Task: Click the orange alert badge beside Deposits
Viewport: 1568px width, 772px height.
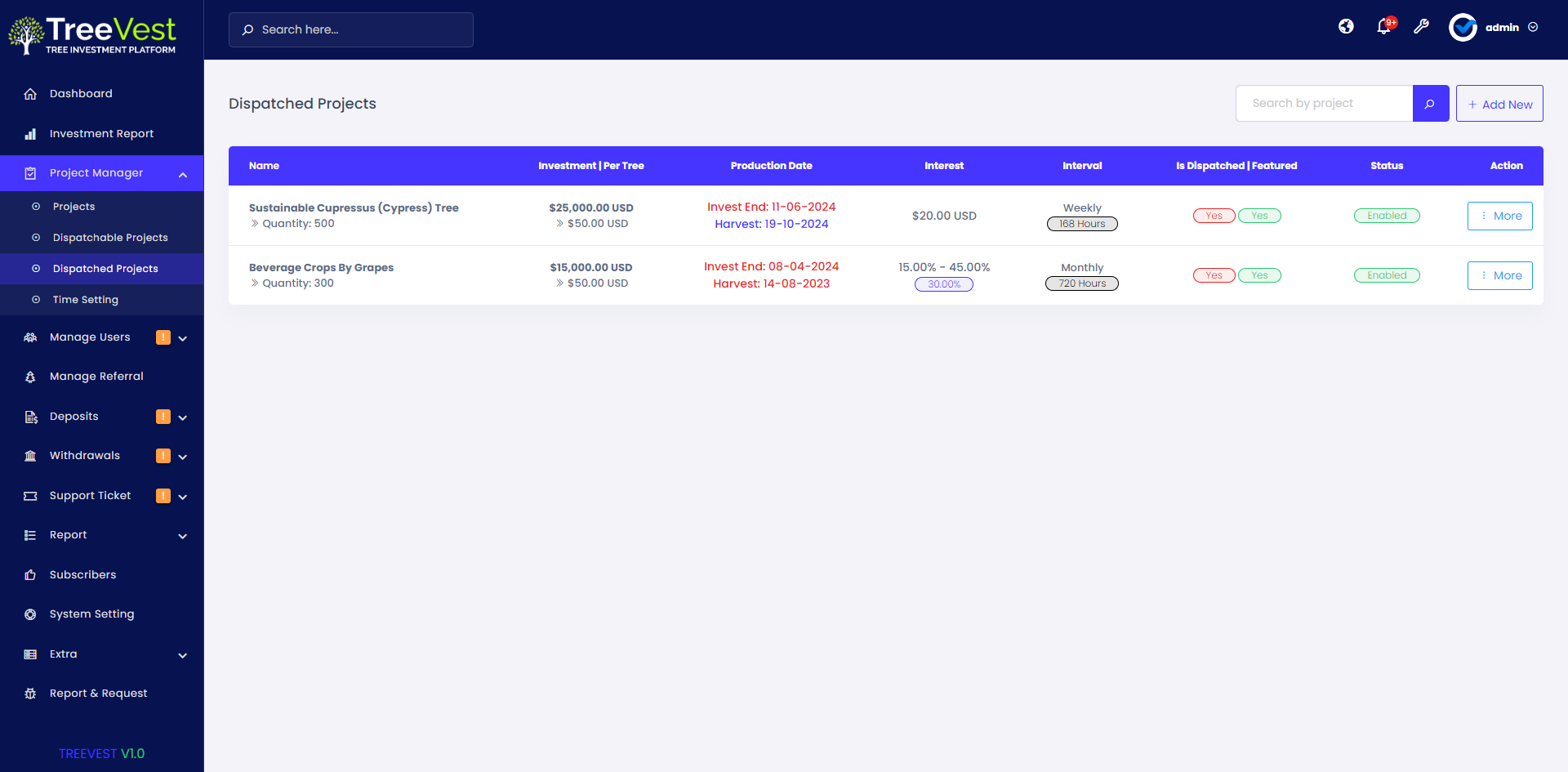Action: click(163, 417)
